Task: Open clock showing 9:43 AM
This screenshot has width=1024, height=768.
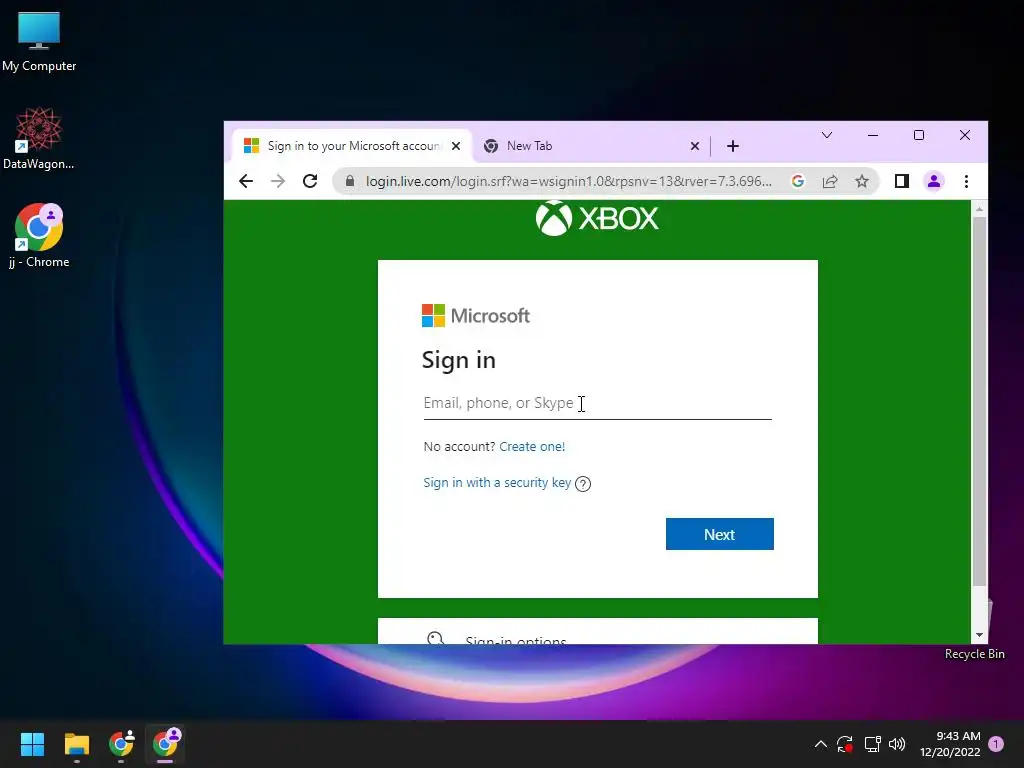Action: [x=950, y=744]
